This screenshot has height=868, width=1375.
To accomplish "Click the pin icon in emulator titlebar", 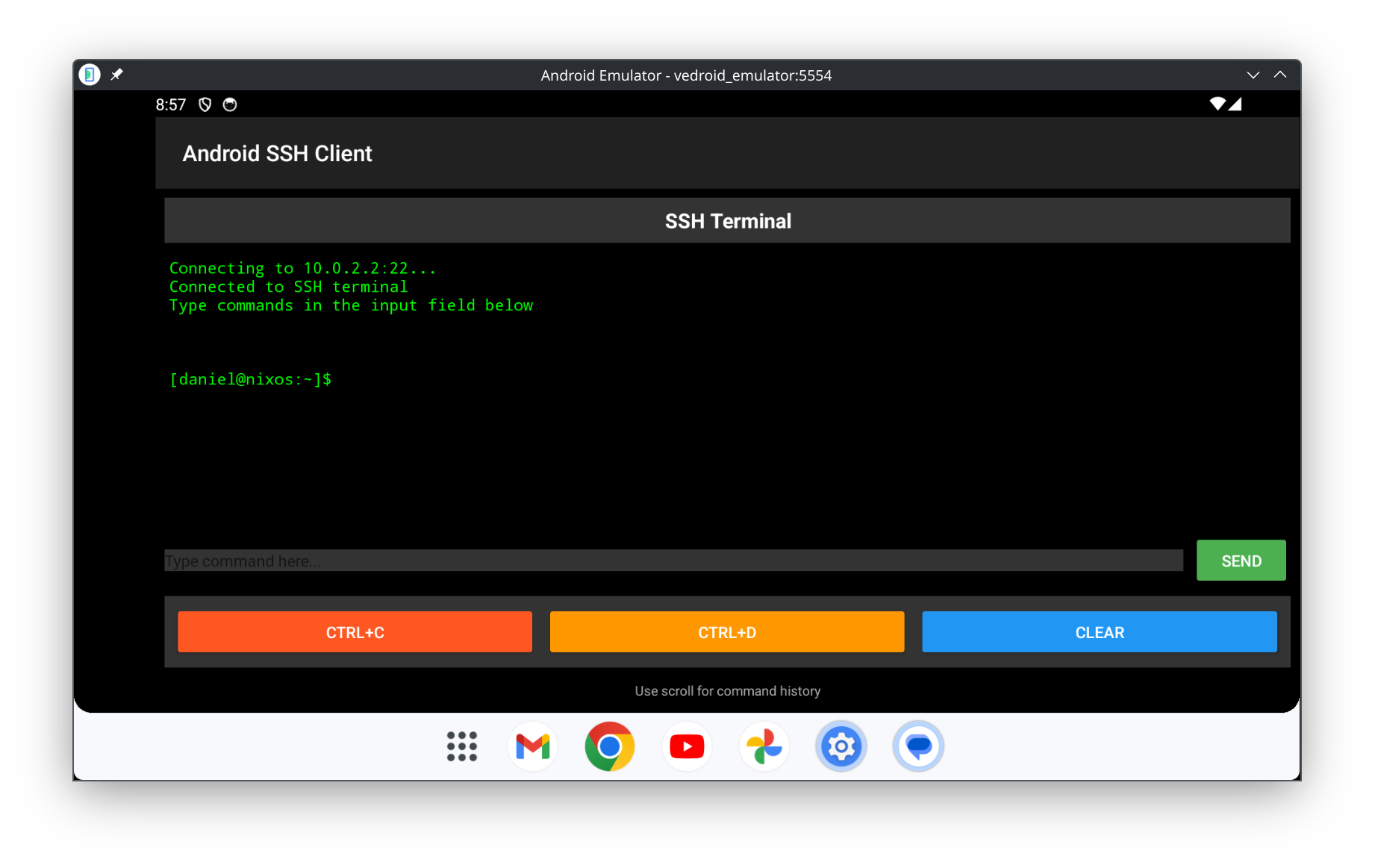I will click(x=117, y=75).
